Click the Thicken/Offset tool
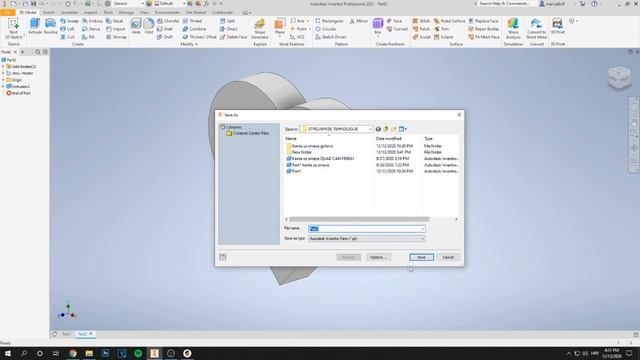The image size is (640, 360). click(199, 37)
